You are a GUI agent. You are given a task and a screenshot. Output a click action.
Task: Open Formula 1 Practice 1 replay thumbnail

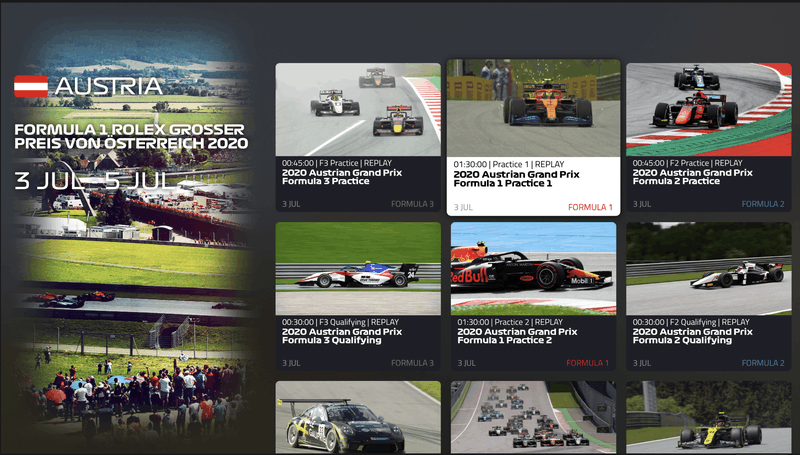click(534, 108)
